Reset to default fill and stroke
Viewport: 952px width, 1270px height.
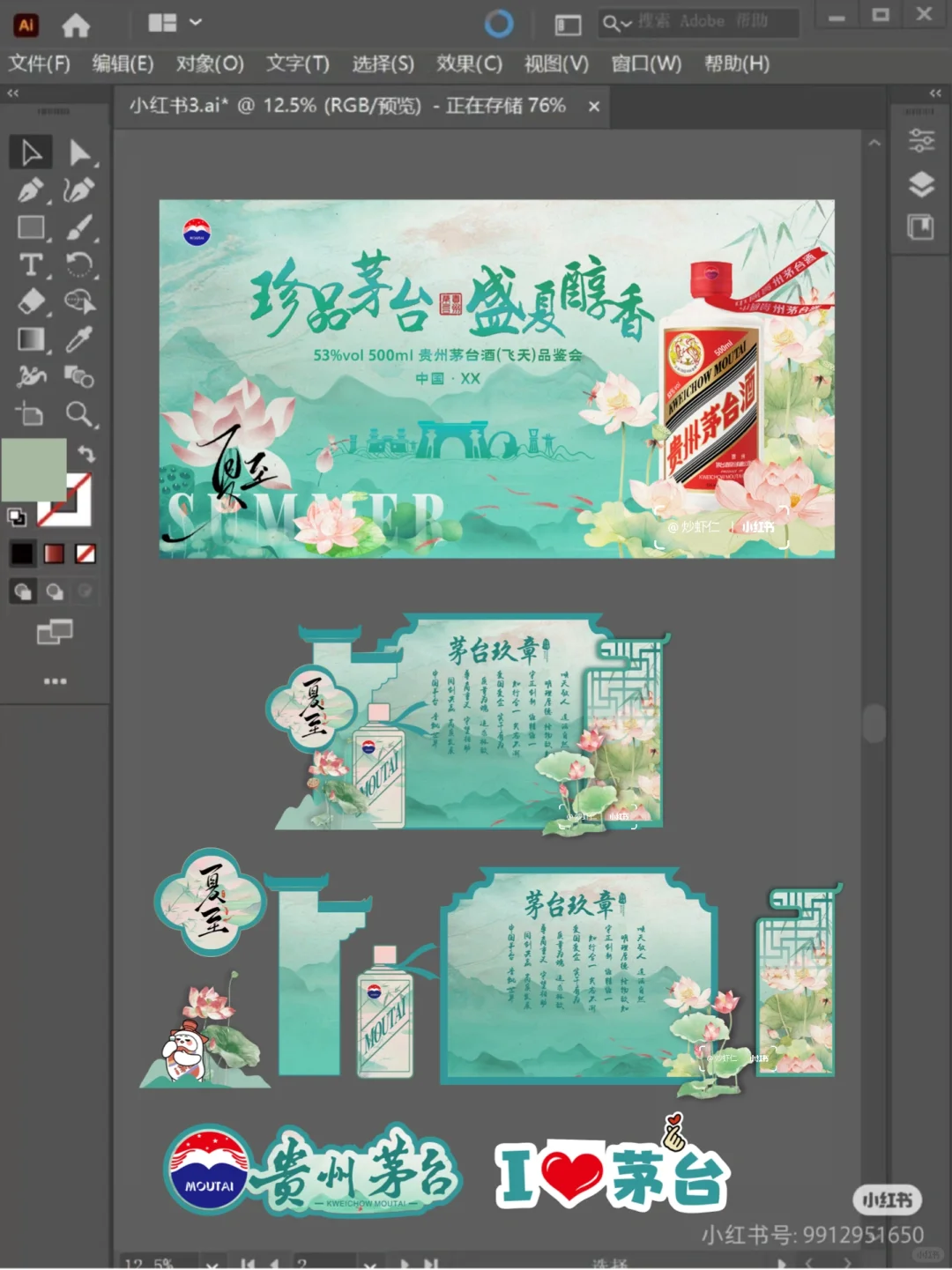(17, 516)
